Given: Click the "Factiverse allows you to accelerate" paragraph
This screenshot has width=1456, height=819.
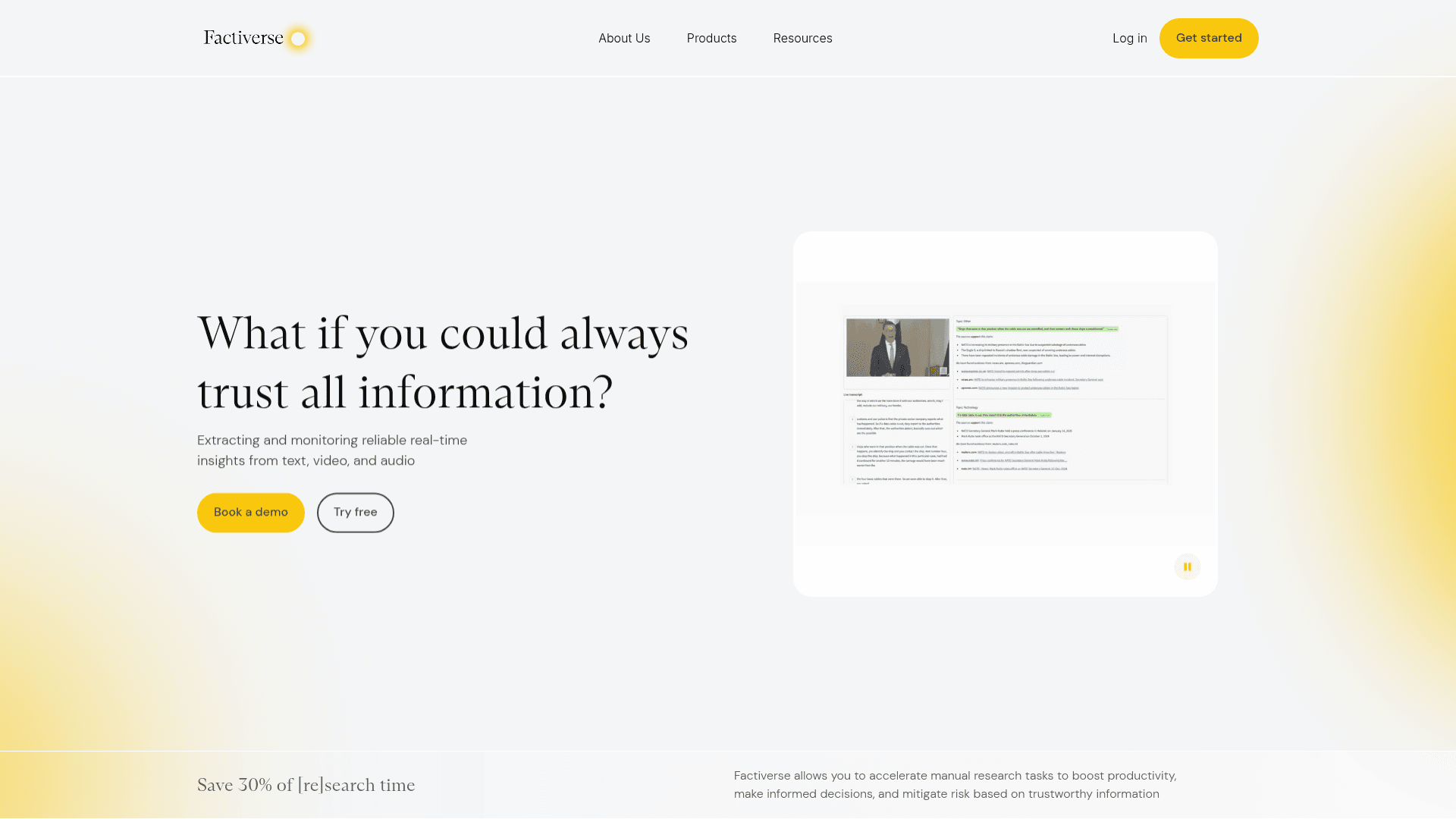Looking at the screenshot, I should tap(955, 785).
